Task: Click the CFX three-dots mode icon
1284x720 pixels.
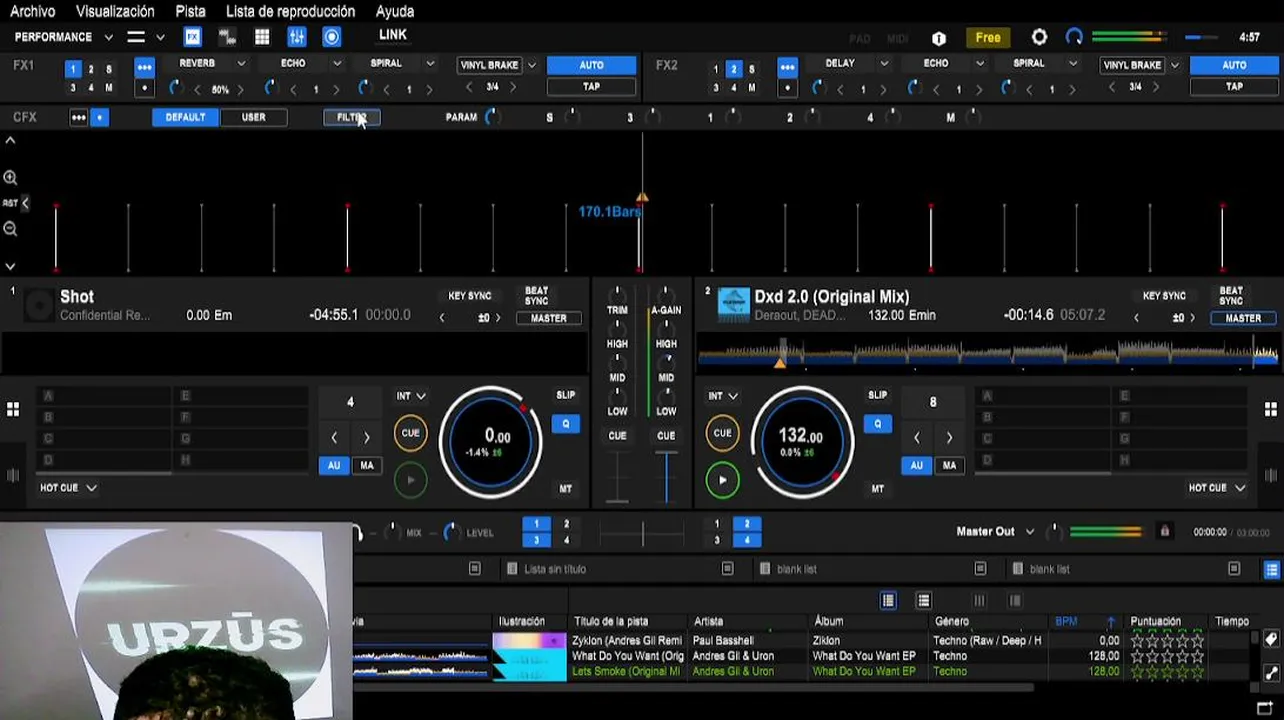Action: point(78,117)
